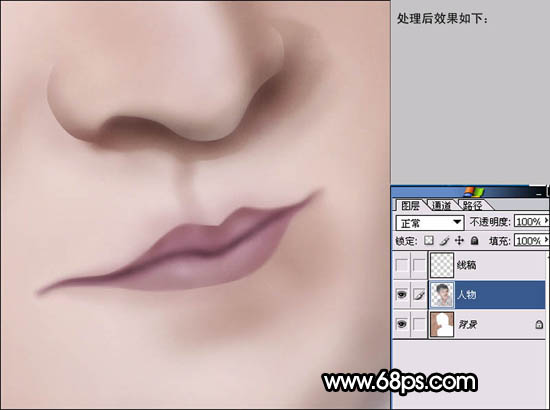Image resolution: width=550 pixels, height=410 pixels.
Task: Click the lock icon on 背景 layer
Action: click(x=539, y=324)
